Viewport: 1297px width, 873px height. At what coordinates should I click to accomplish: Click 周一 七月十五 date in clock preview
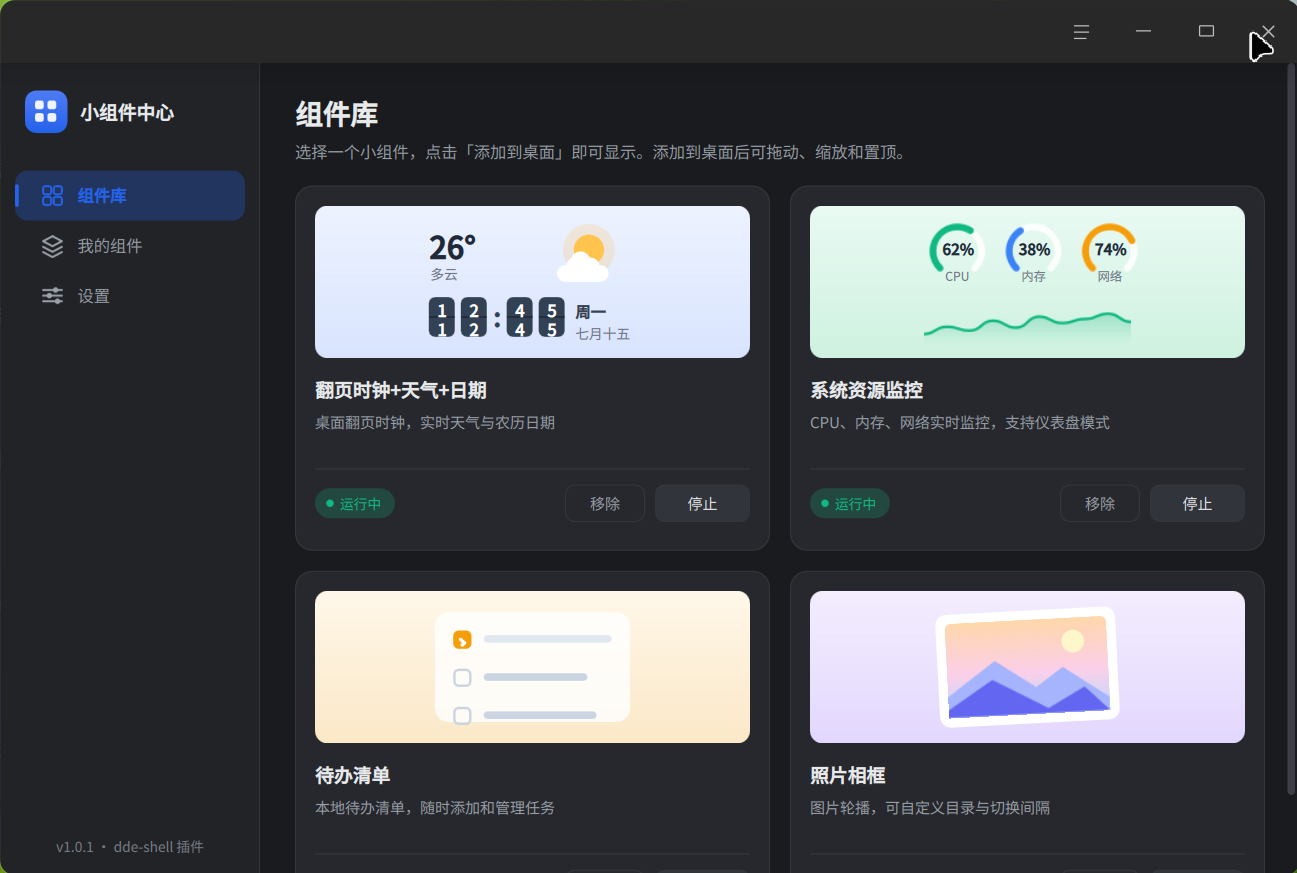602,323
